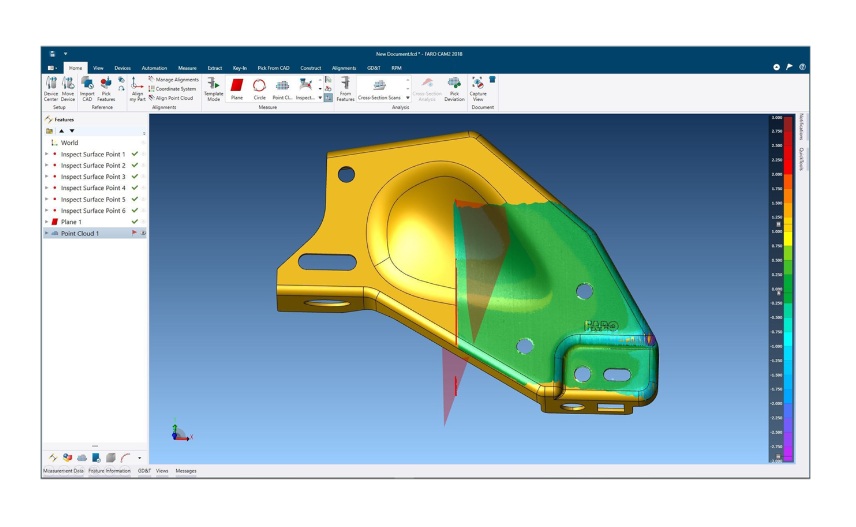This screenshot has width=856, height=527.
Task: Click Manage Alignments in the ribbon
Action: point(174,80)
